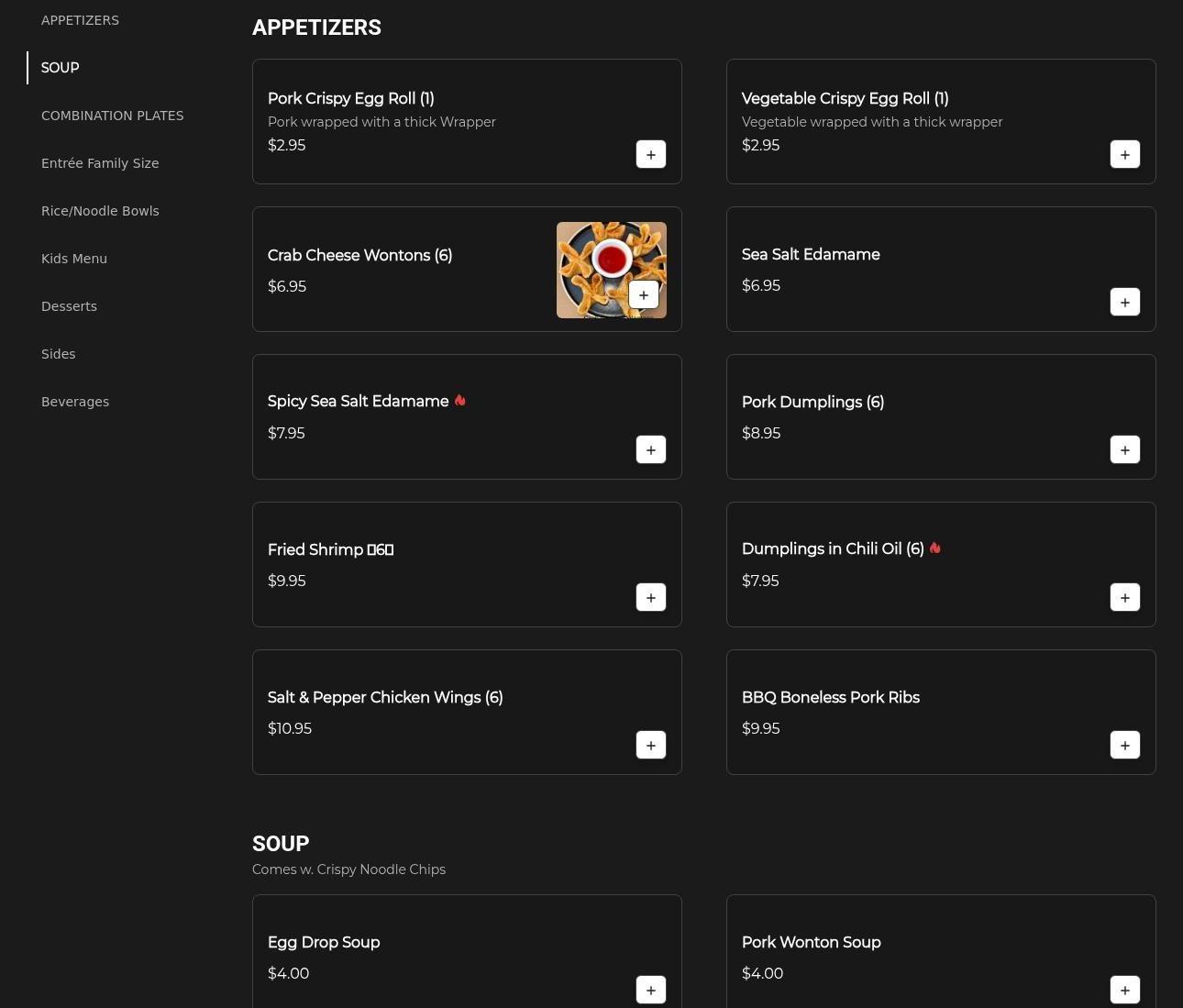This screenshot has height=1008, width=1183.
Task: Add Sea Salt Edamame to order
Action: click(x=1124, y=302)
